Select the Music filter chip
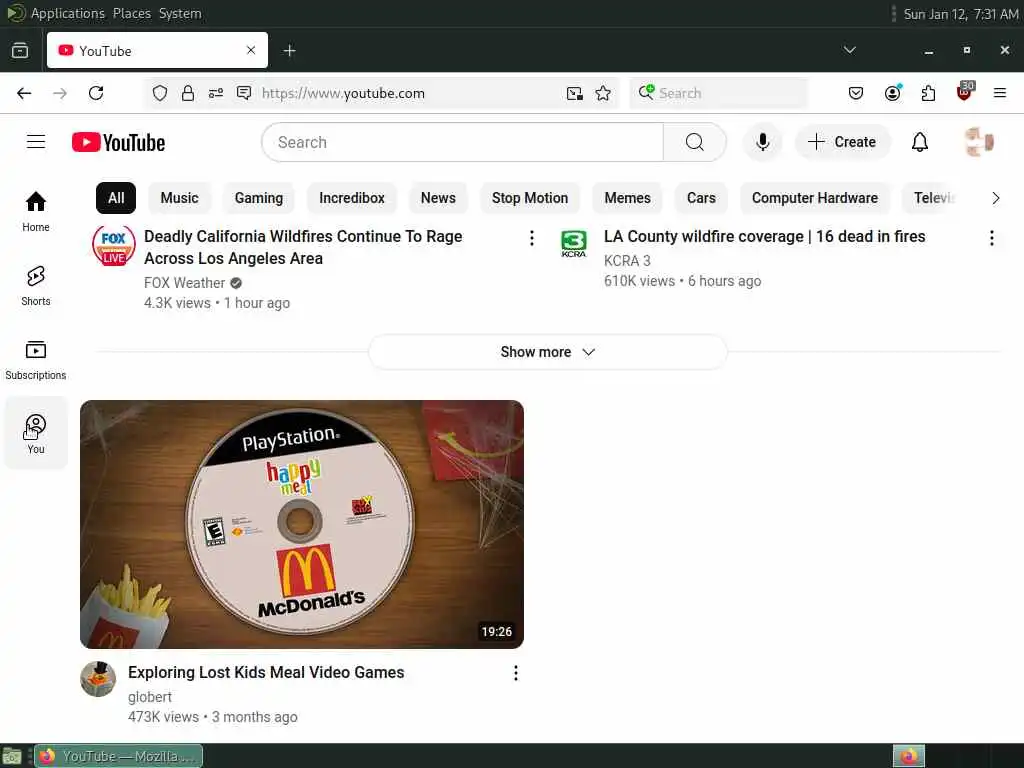1024x768 pixels. [x=180, y=198]
